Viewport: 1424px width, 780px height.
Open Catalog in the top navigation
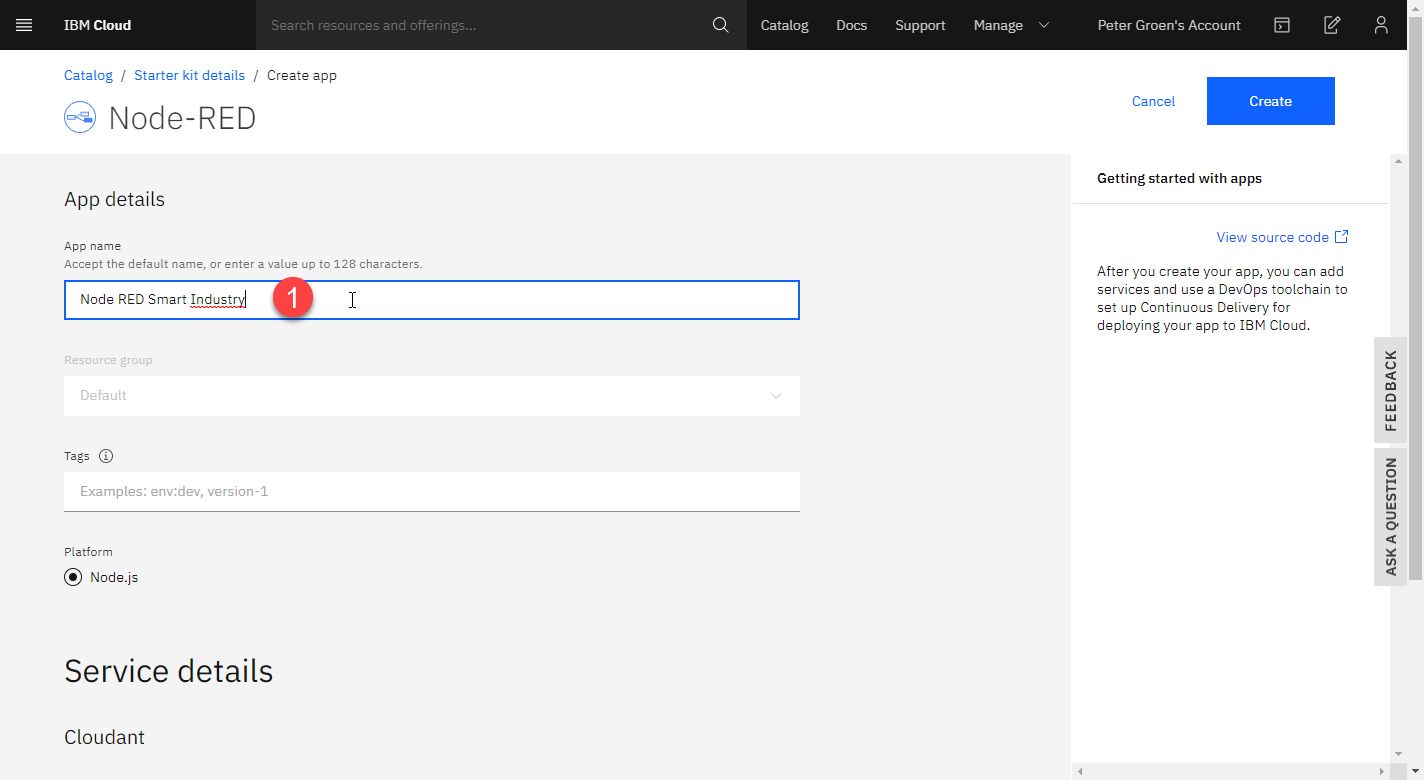point(784,25)
